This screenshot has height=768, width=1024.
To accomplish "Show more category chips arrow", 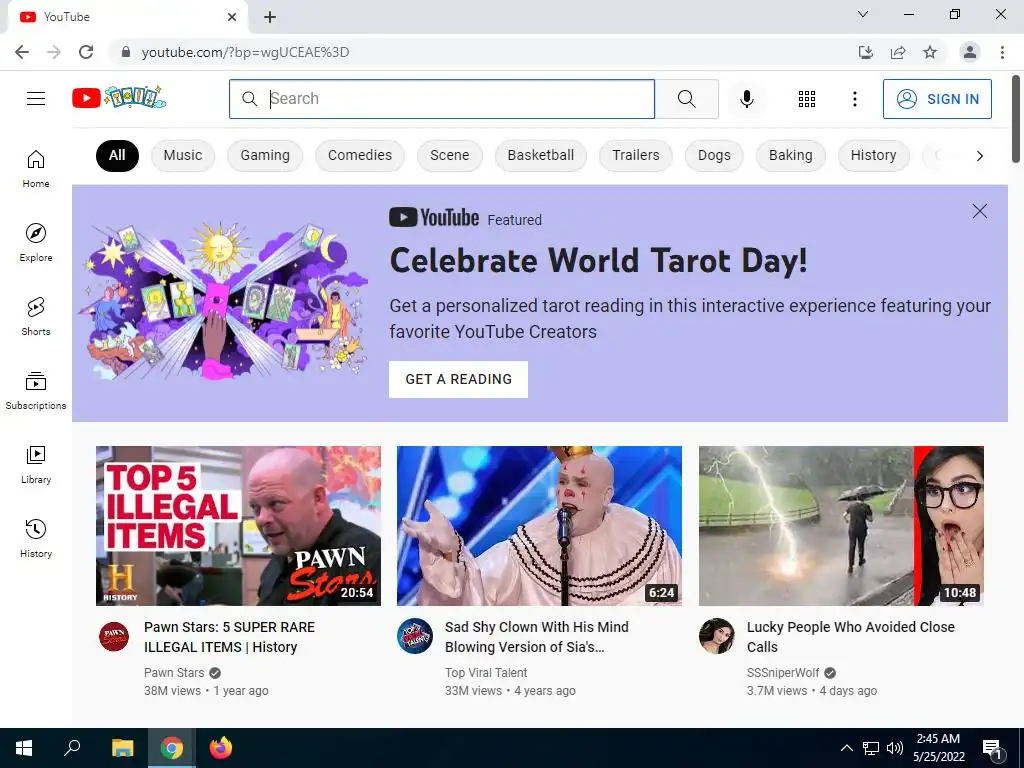I will tap(980, 155).
